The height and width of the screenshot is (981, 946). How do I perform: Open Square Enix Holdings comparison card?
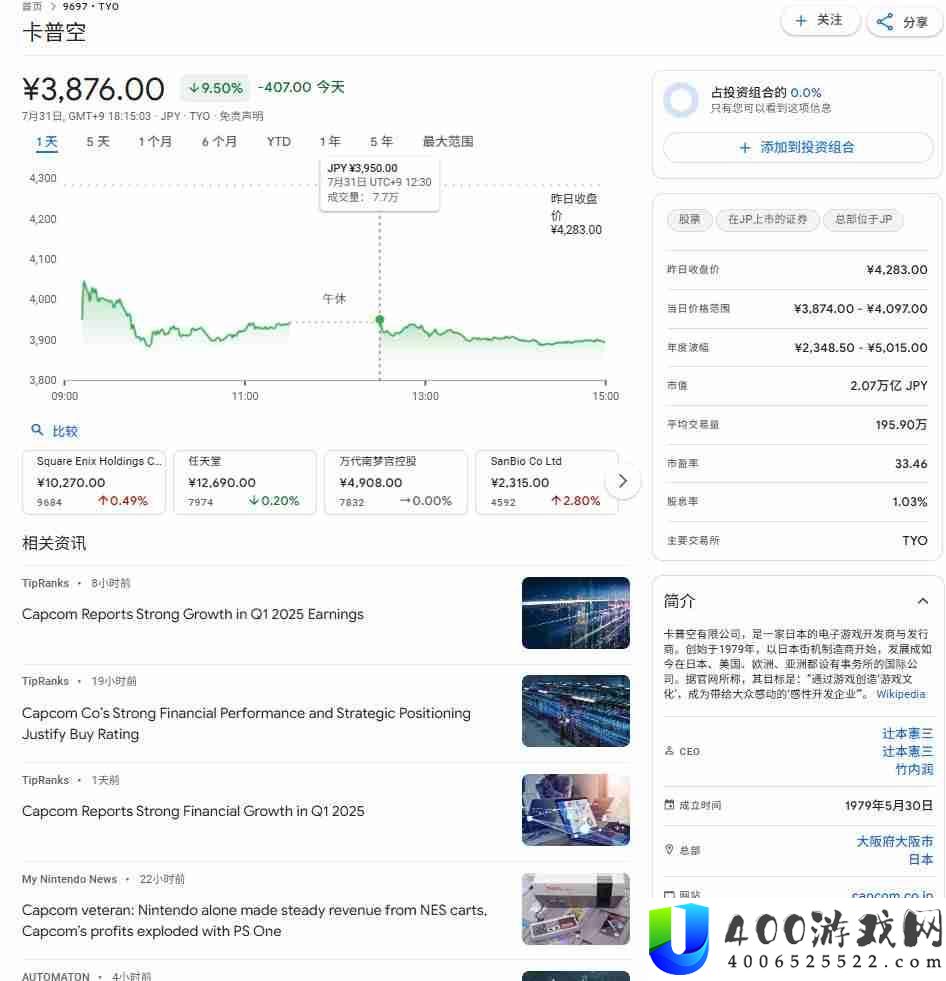(94, 482)
